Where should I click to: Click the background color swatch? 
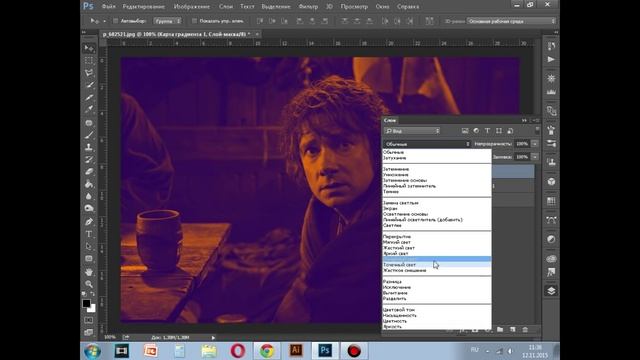(x=92, y=309)
